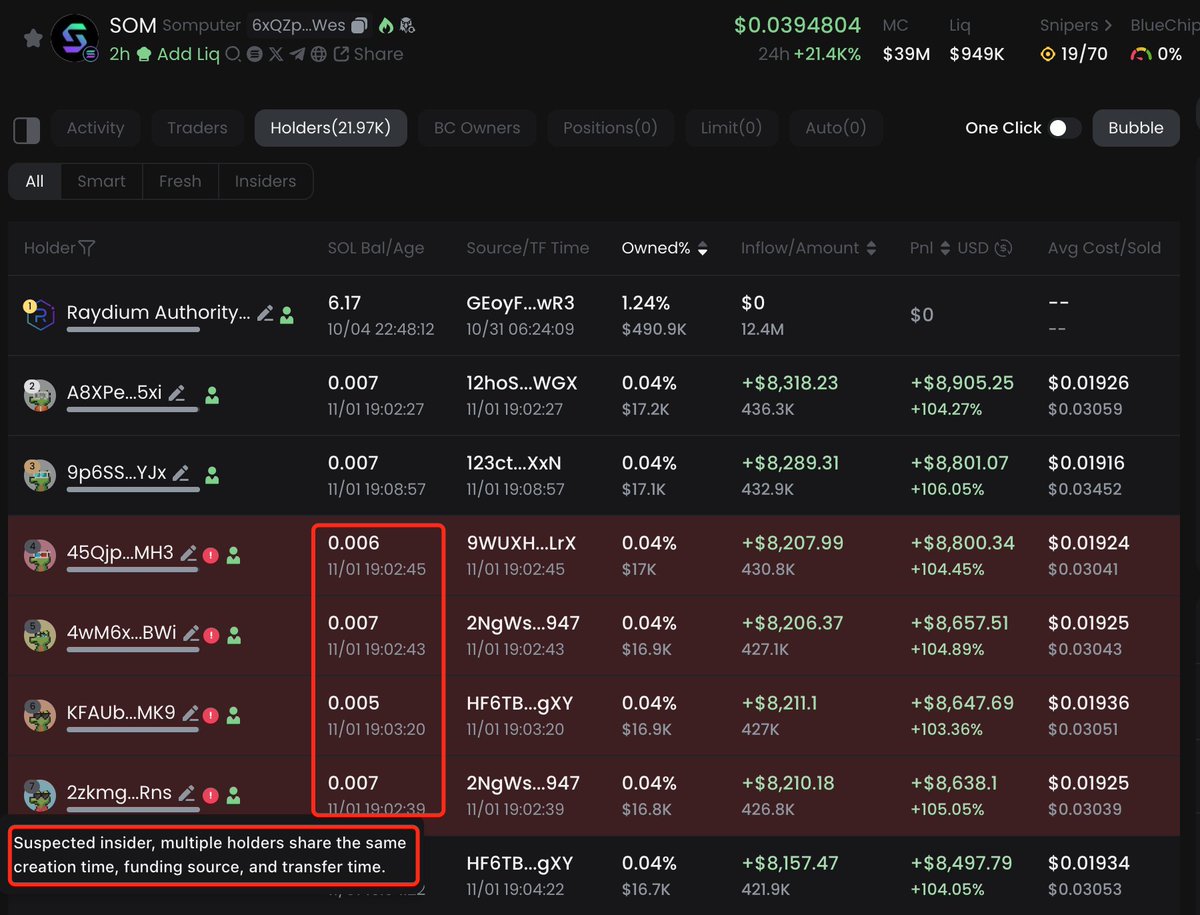Viewport: 1200px width, 915px height.
Task: Click the yellow sniper target icon near 19/70
Action: [1048, 54]
